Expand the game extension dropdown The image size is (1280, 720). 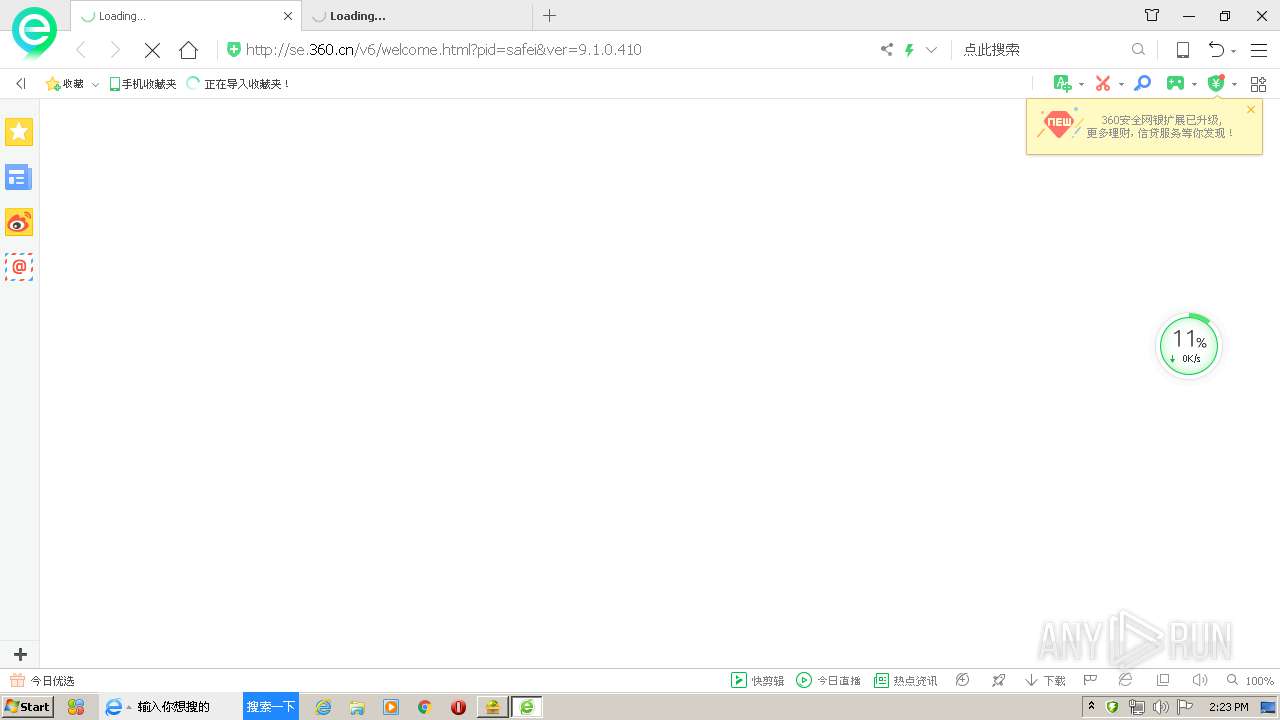coord(1194,85)
